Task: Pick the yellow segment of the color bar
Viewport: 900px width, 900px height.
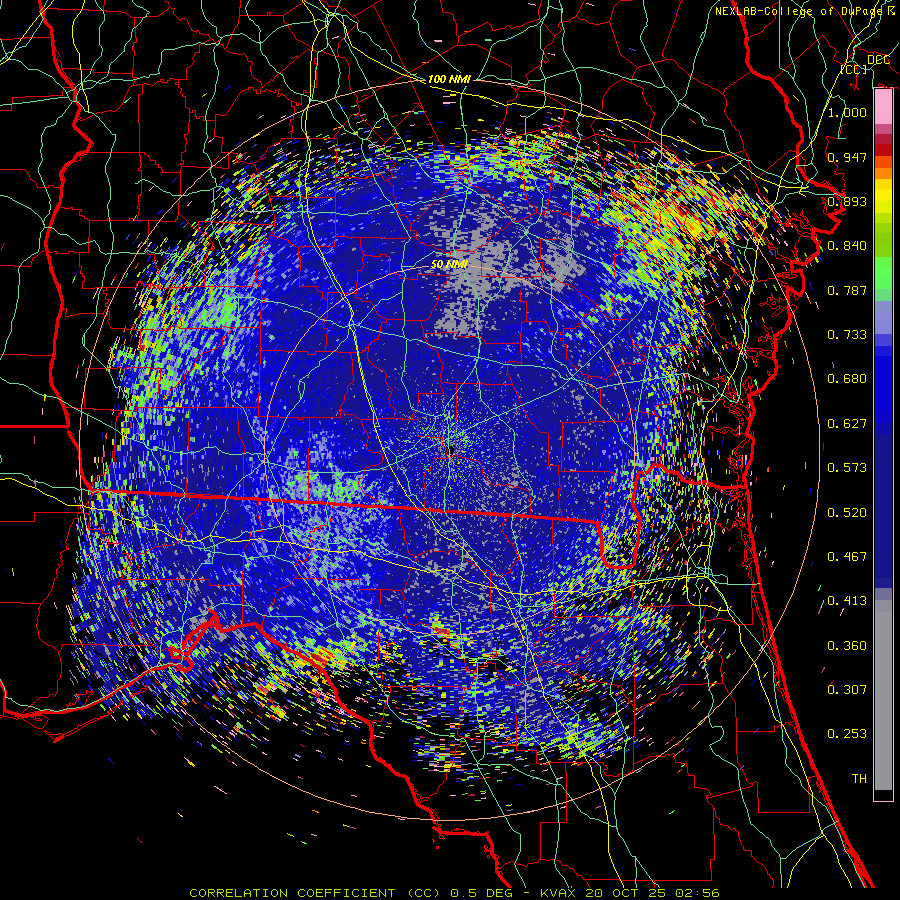Action: (883, 198)
